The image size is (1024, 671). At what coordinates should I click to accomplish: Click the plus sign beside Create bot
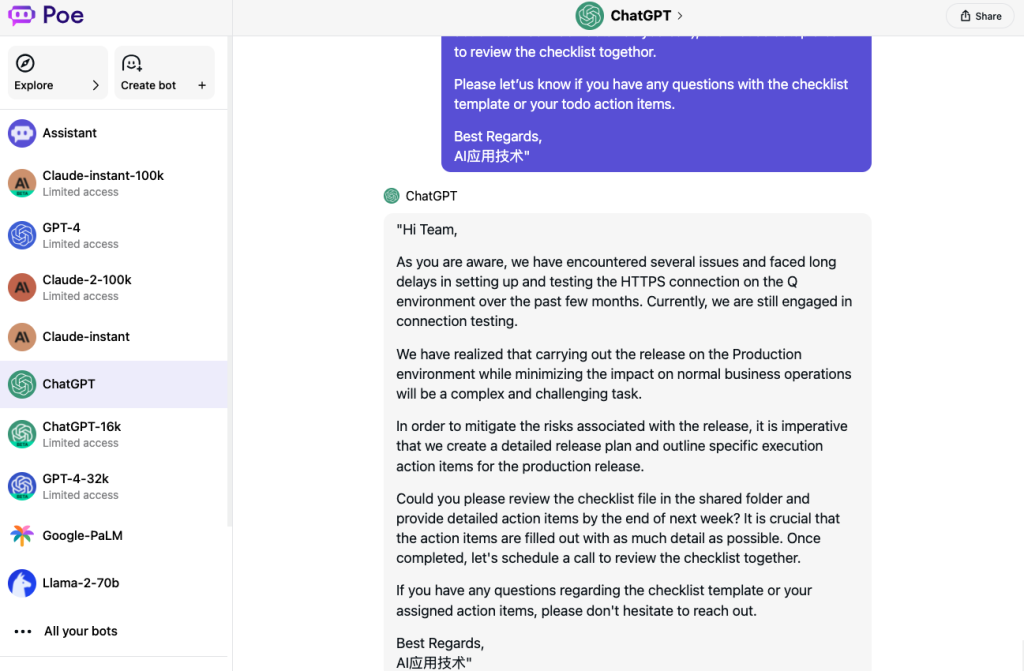tap(202, 86)
